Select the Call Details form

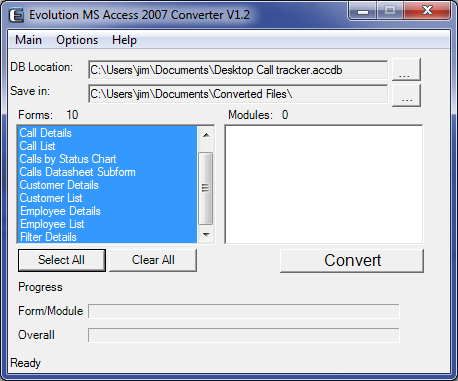[107, 133]
